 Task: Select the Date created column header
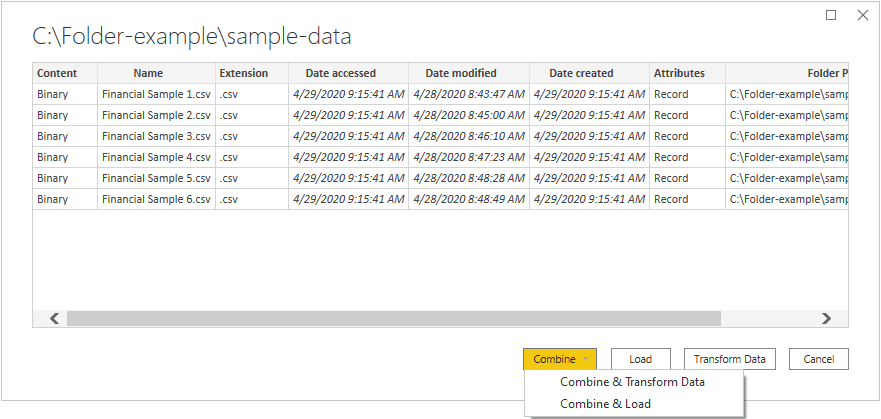[581, 73]
